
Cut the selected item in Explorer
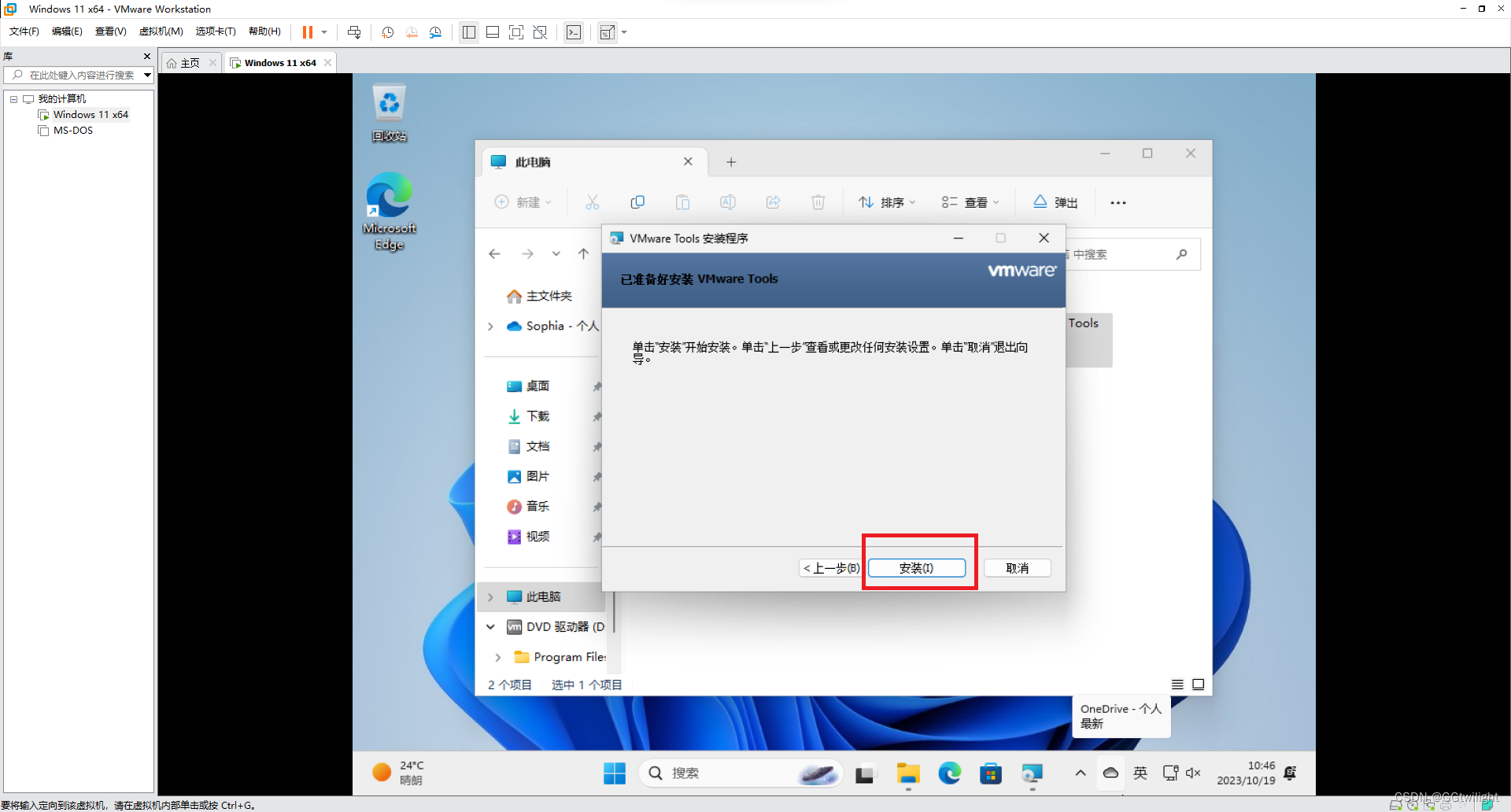click(x=592, y=202)
